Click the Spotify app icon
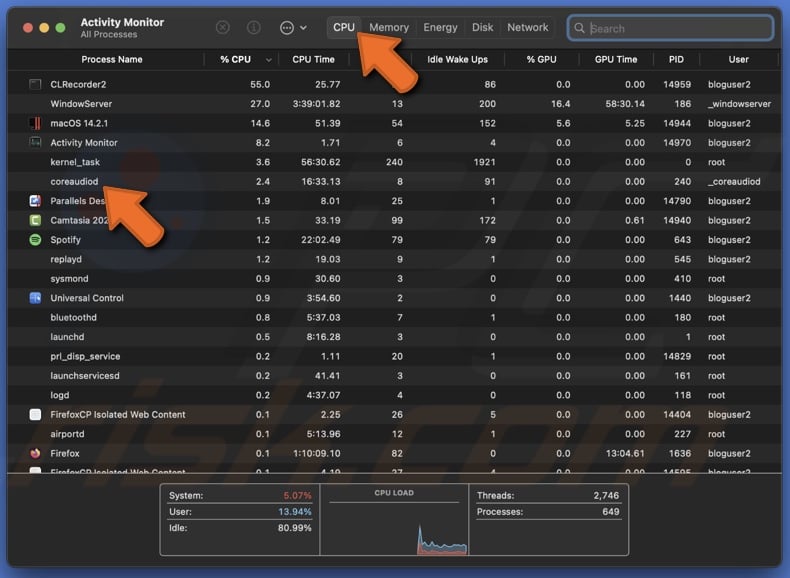This screenshot has width=790, height=578. coord(35,240)
